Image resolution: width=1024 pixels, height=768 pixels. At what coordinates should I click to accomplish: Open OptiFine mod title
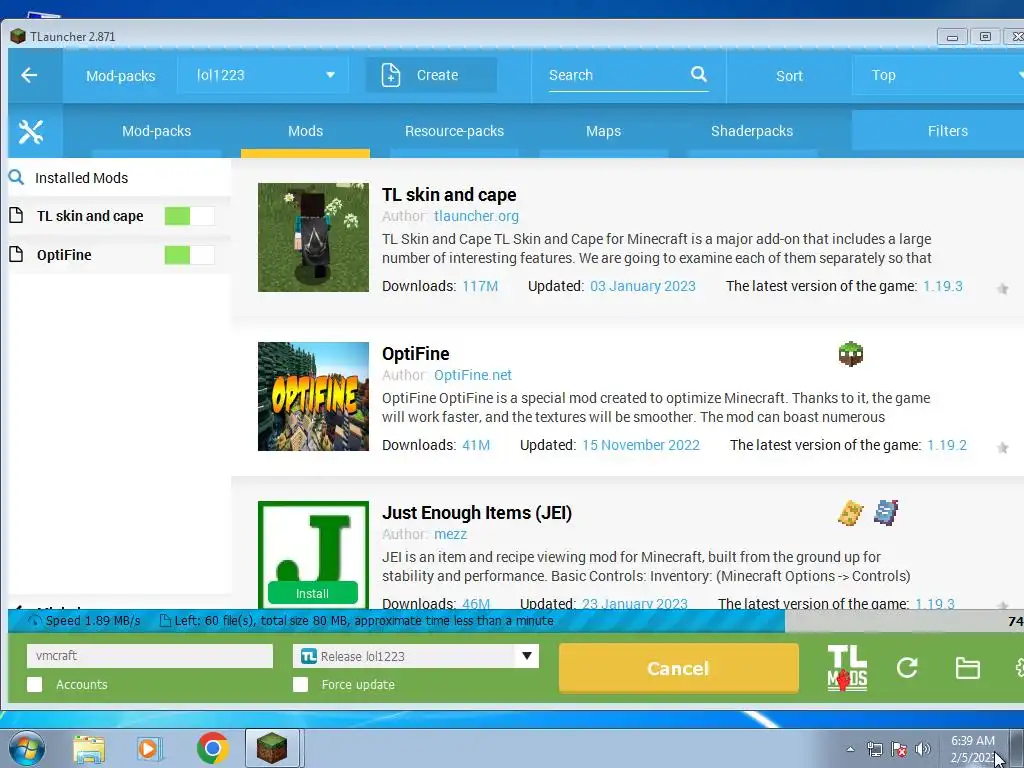415,354
